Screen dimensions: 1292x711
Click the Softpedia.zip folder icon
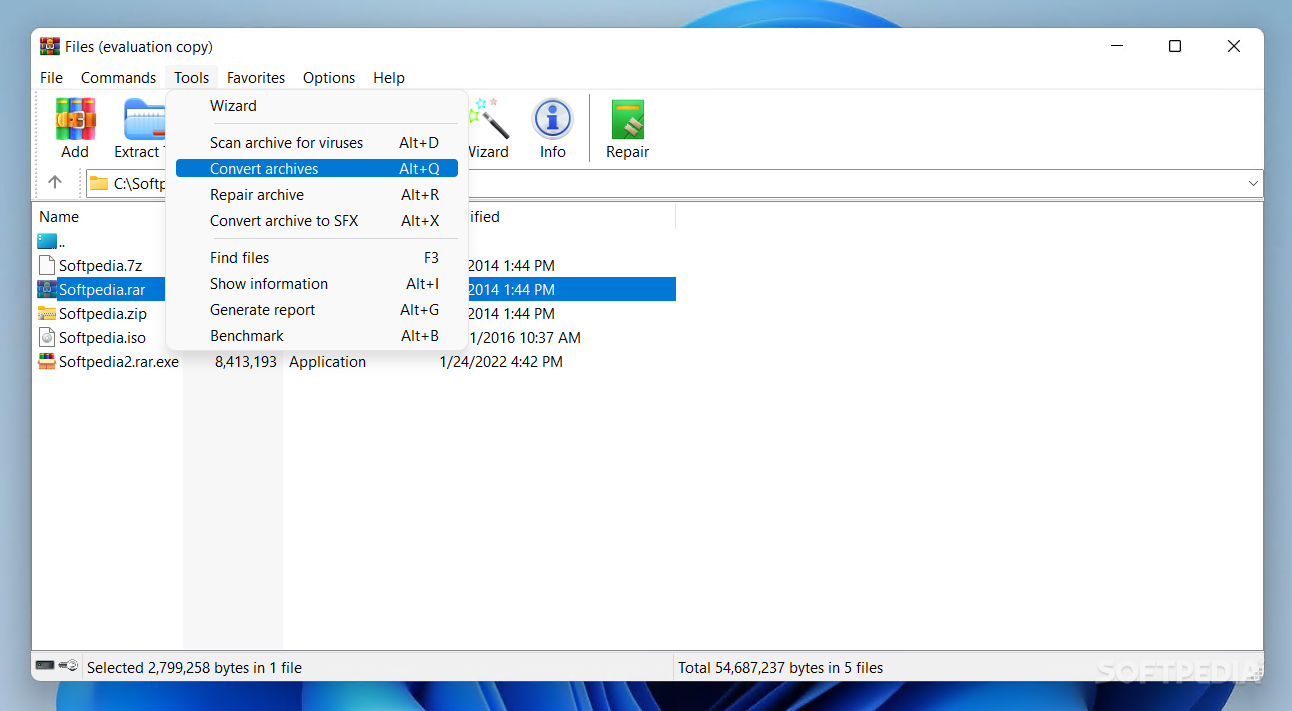coord(47,313)
